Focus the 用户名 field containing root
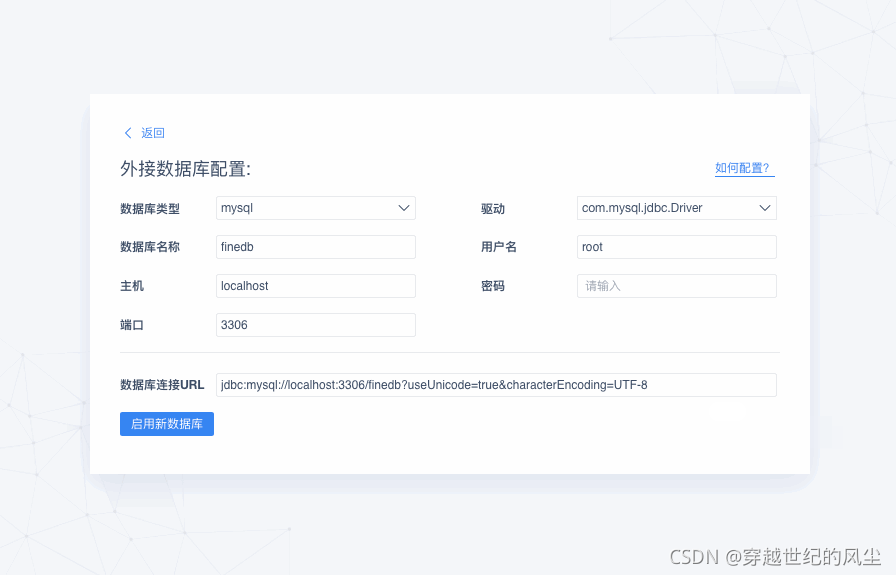The width and height of the screenshot is (896, 575). point(677,247)
